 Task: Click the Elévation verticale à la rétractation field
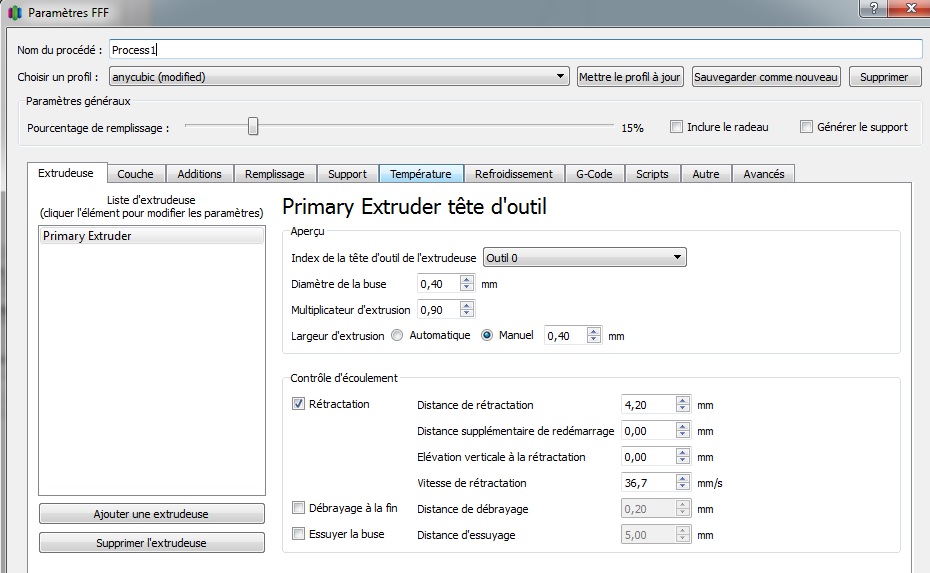point(648,457)
